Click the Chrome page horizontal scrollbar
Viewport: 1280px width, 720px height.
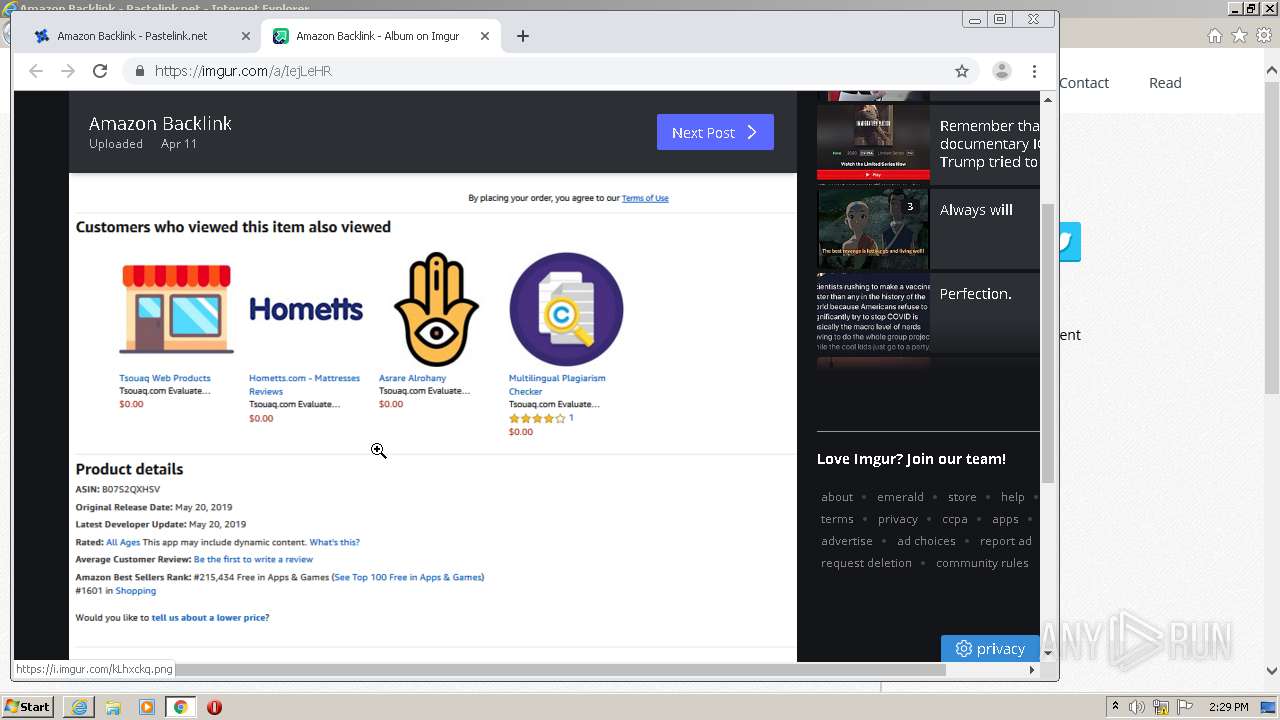[560, 669]
